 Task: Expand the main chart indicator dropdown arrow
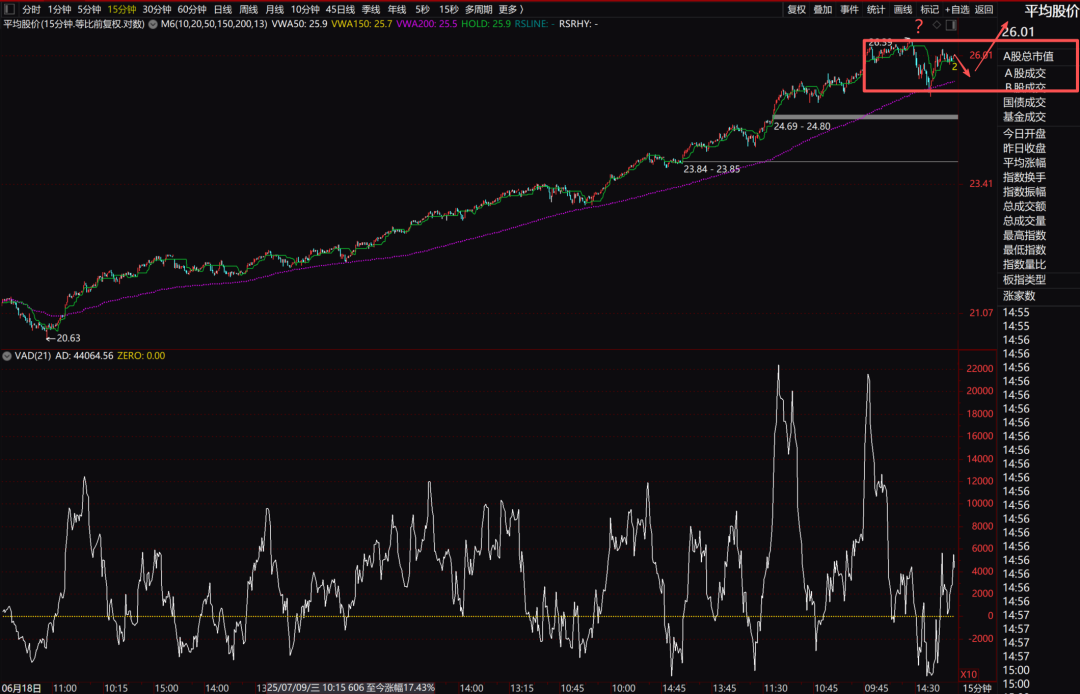153,24
